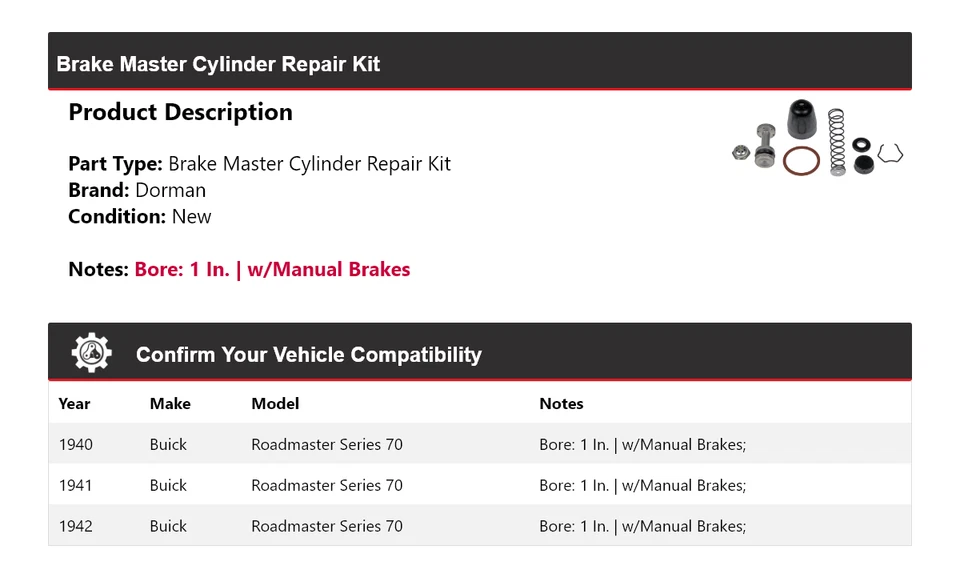Screen dimensions: 960x578
Task: Click the Brake Master Cylinder Repair Kit header
Action: click(218, 64)
